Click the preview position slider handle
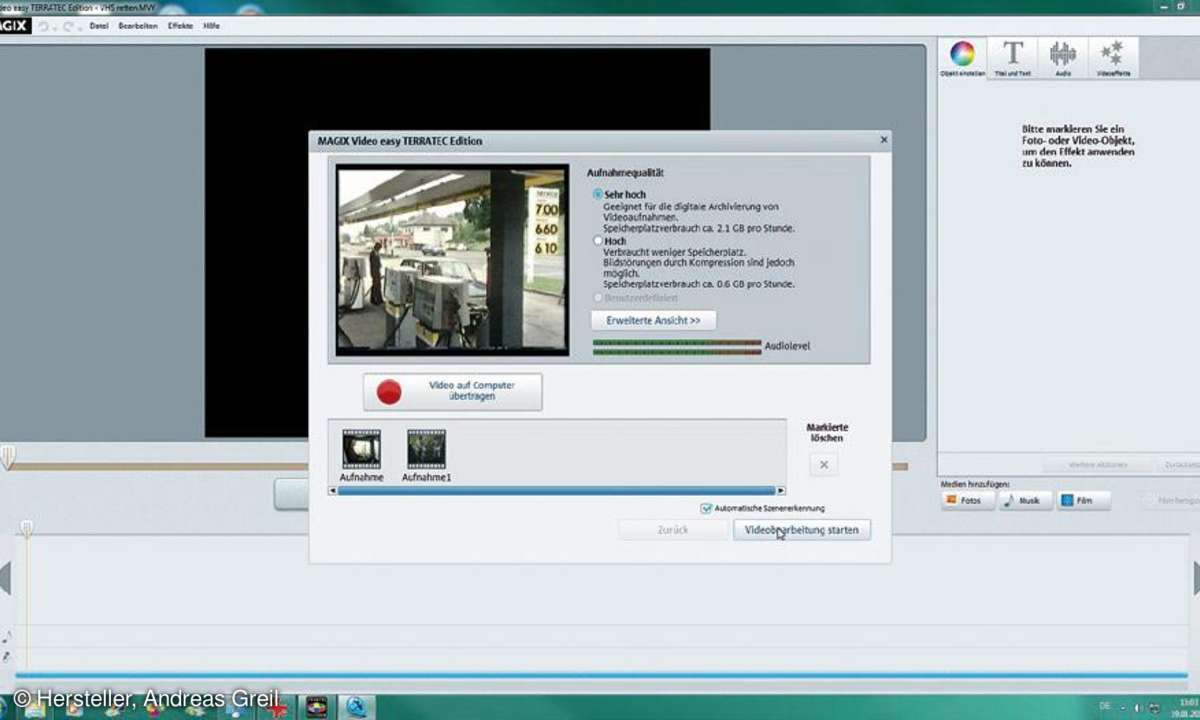The image size is (1200, 720). (8, 457)
